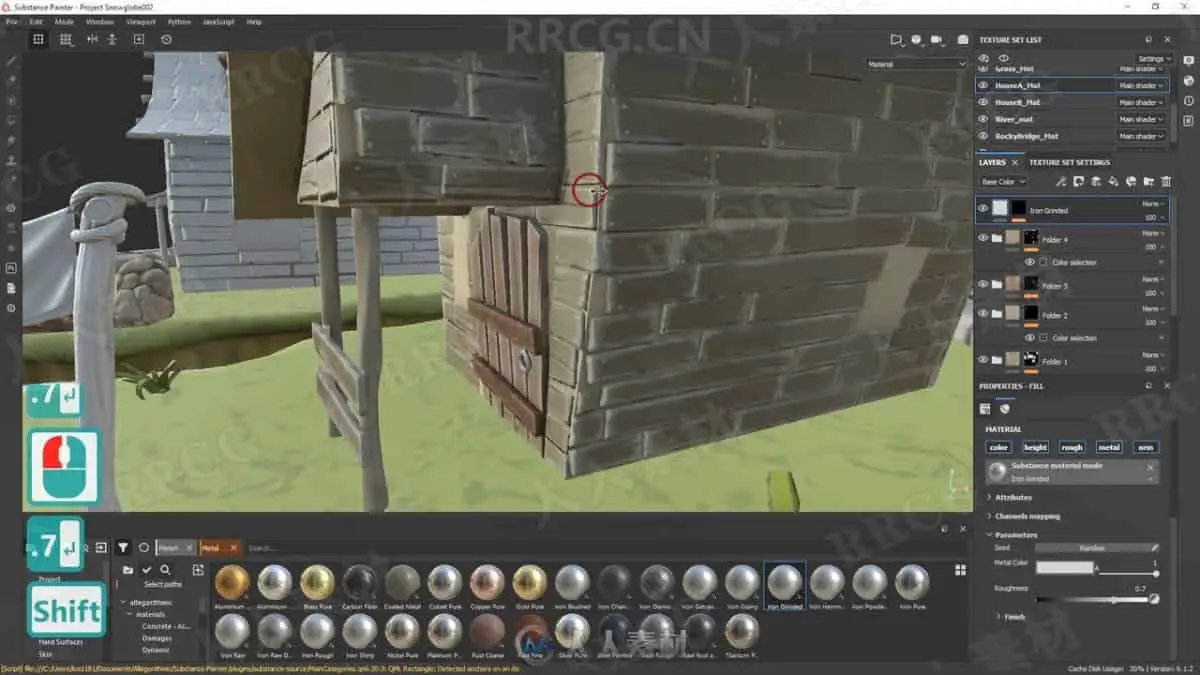Open the Mode menu
1200x675 pixels.
tap(64, 21)
